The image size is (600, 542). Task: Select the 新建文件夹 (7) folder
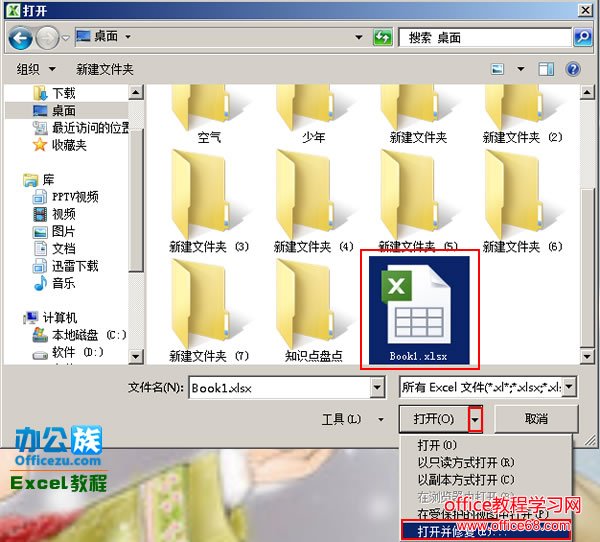209,311
